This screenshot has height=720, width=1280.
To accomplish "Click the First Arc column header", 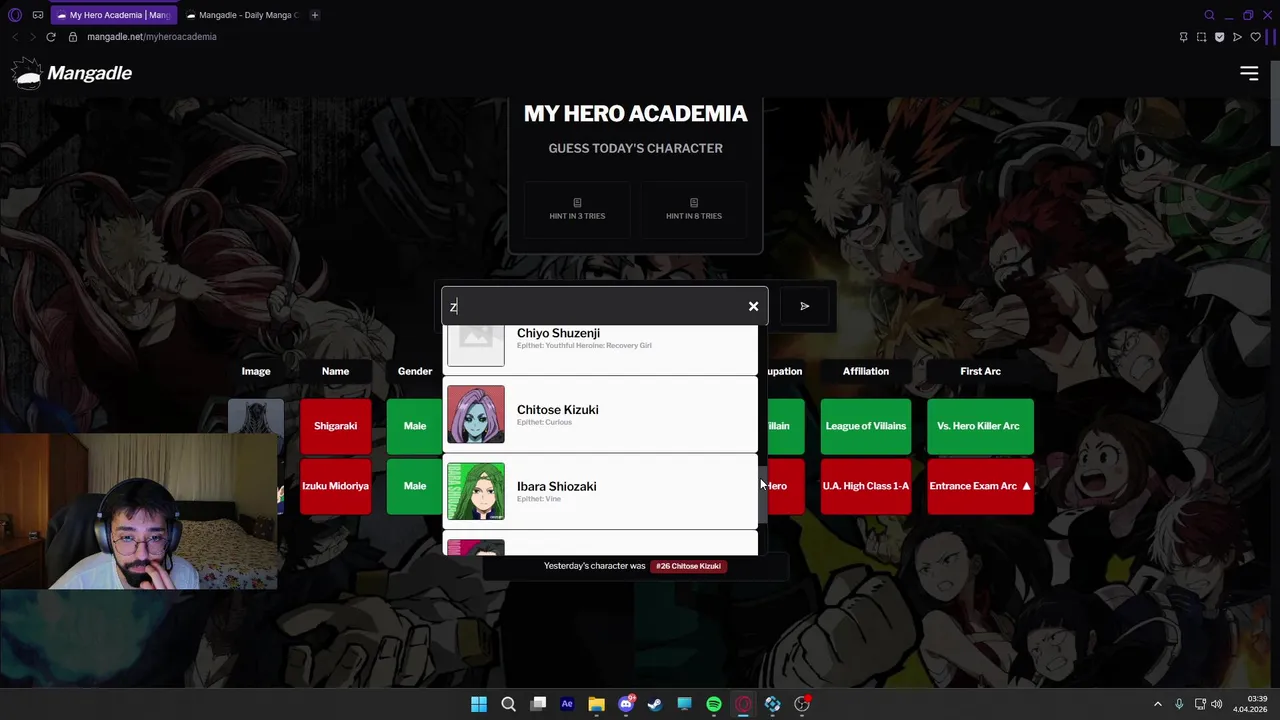I will pyautogui.click(x=980, y=371).
